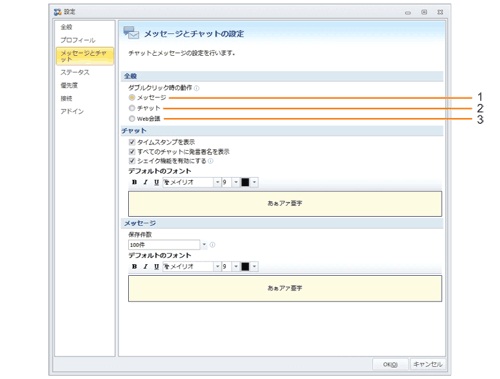This screenshot has height=379, width=500.
Task: Close the 設定 window
Action: click(x=440, y=12)
